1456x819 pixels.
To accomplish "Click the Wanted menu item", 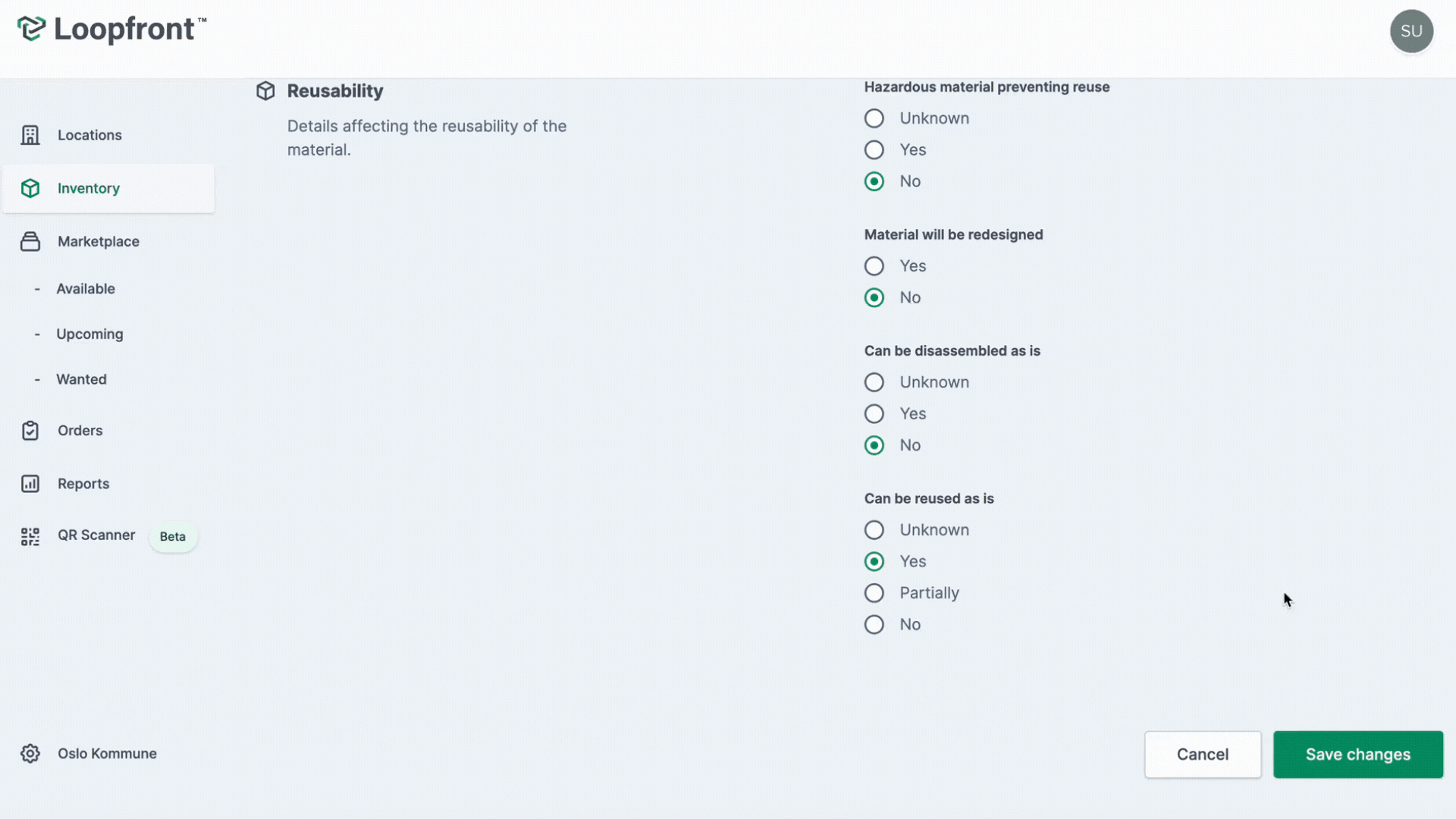I will pos(81,378).
